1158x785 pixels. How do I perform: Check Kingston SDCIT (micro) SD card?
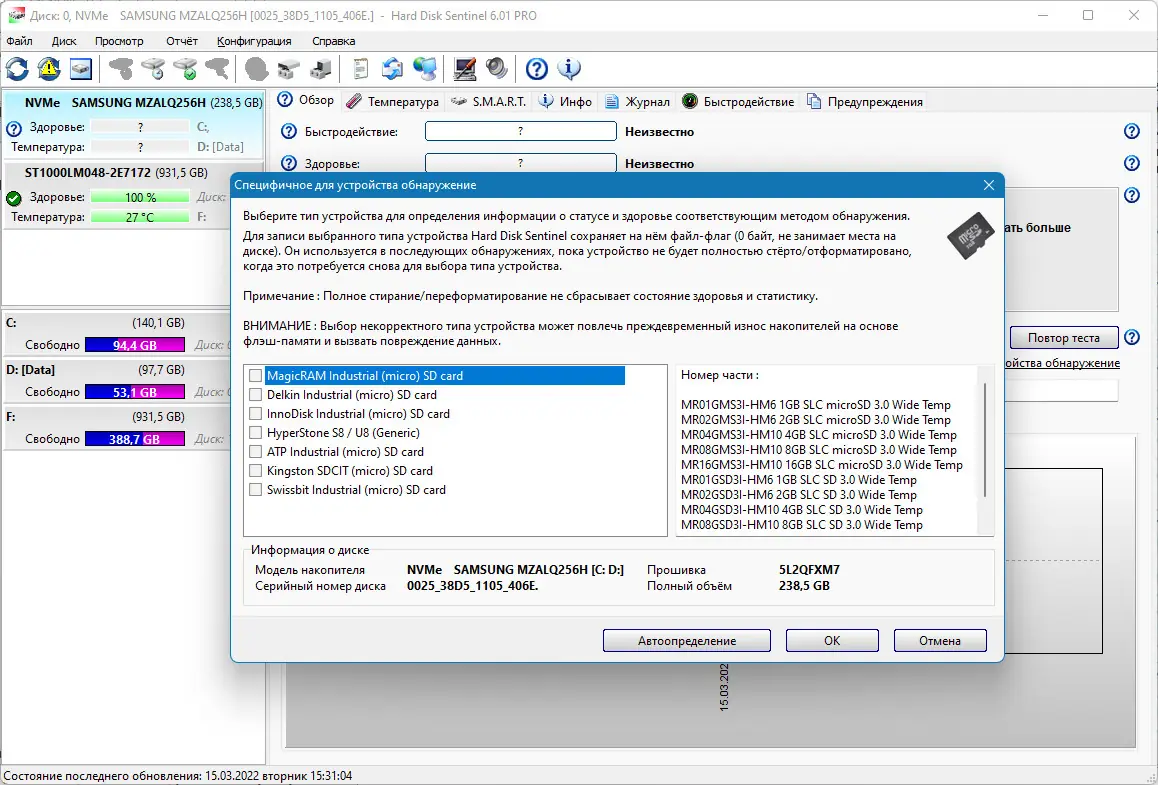(x=256, y=470)
